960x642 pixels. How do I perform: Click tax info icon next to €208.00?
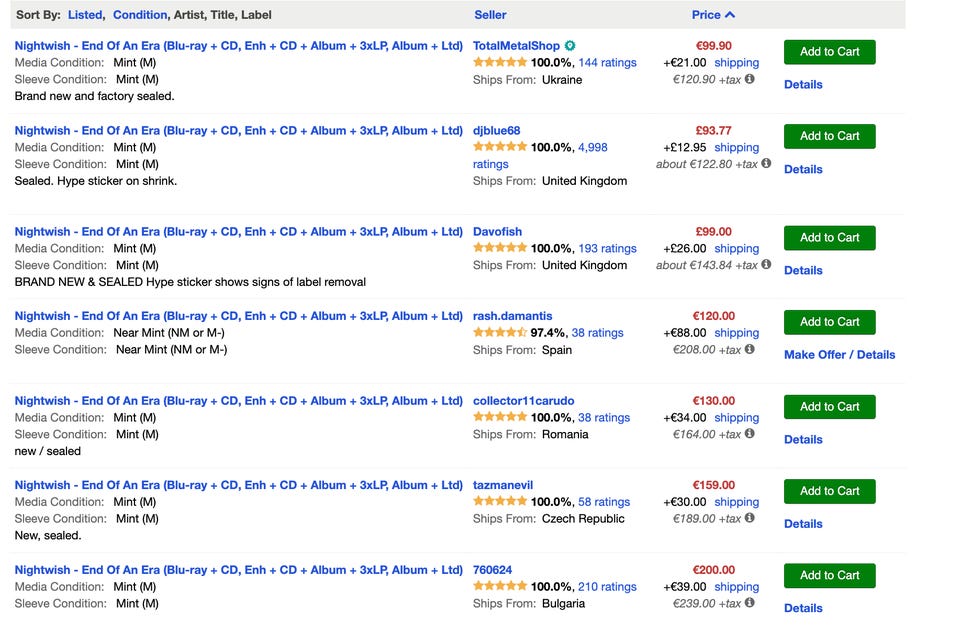(x=750, y=350)
